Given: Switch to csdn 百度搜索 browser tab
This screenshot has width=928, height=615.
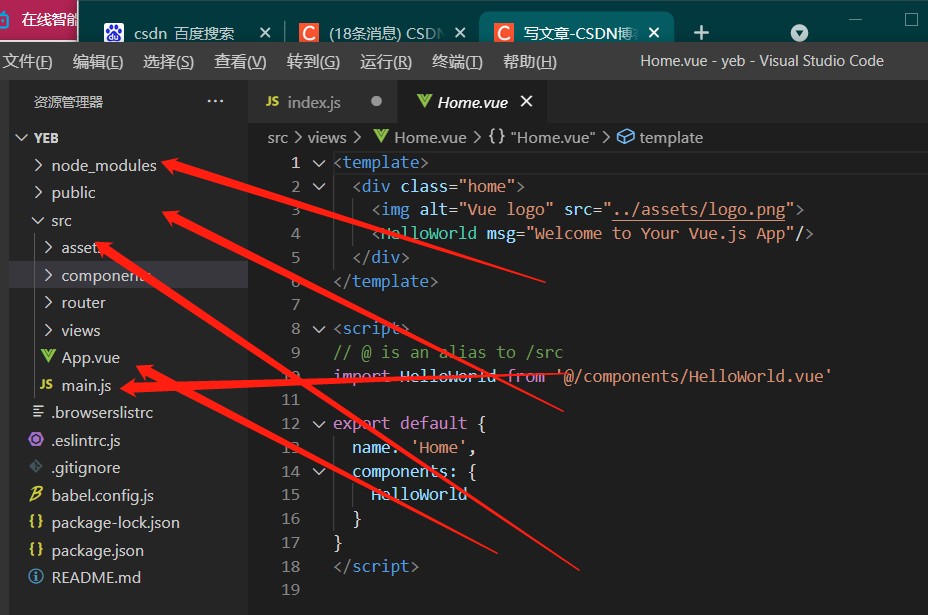Looking at the screenshot, I should pos(183,33).
